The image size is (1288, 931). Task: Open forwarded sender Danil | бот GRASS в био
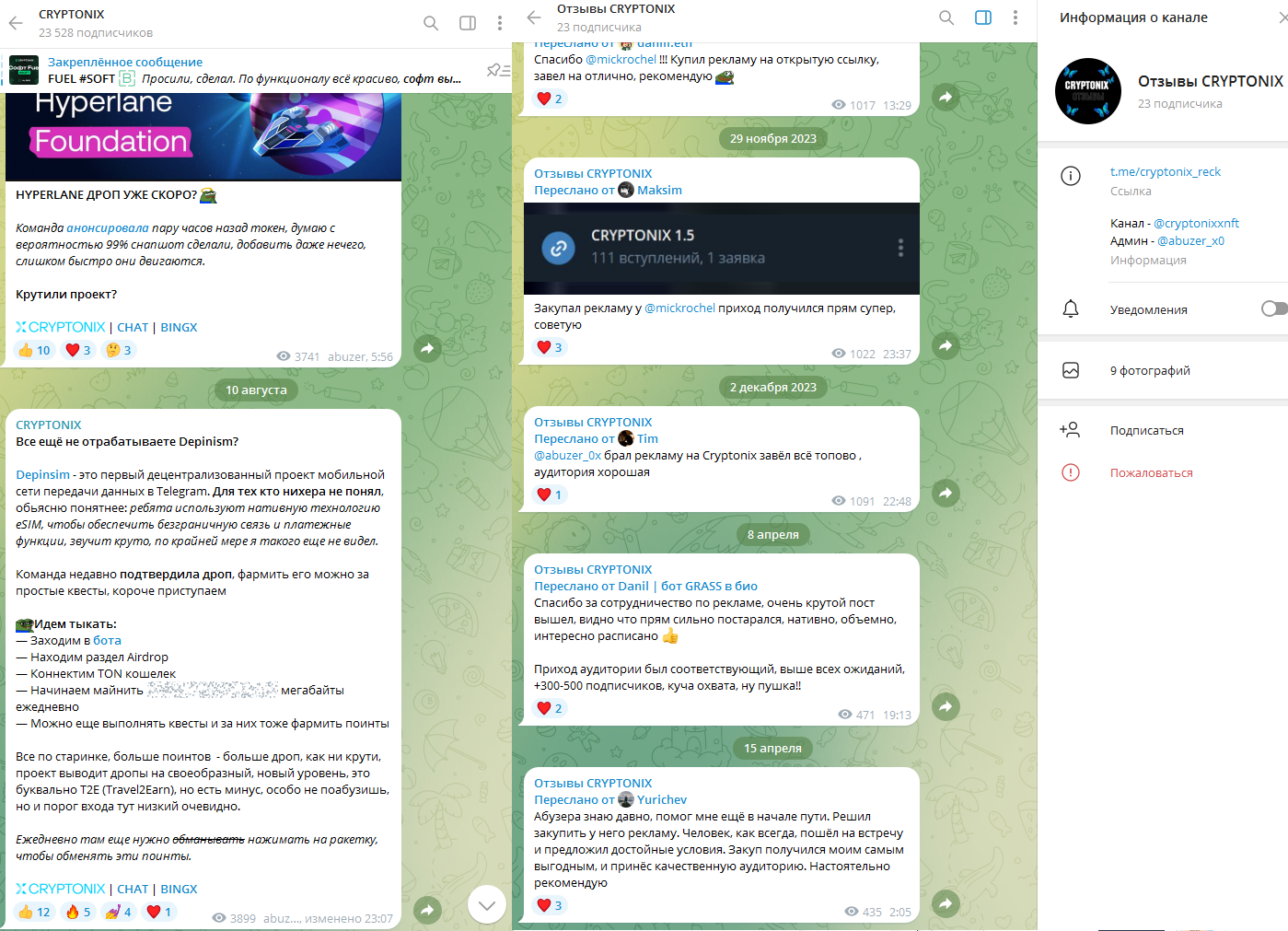pyautogui.click(x=688, y=586)
